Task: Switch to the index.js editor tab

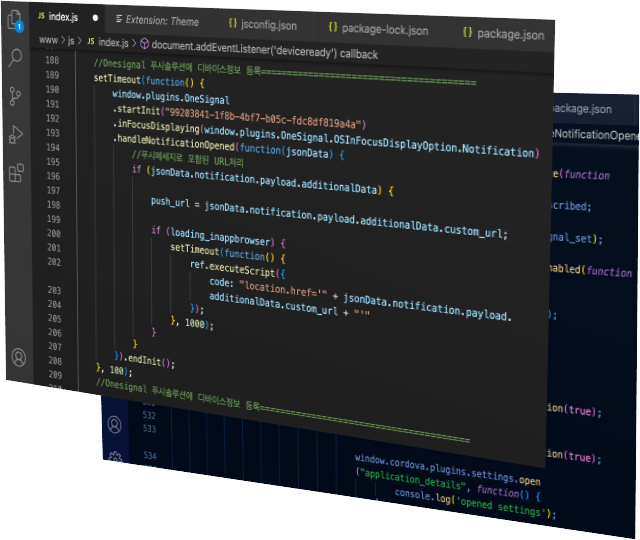Action: (x=62, y=18)
